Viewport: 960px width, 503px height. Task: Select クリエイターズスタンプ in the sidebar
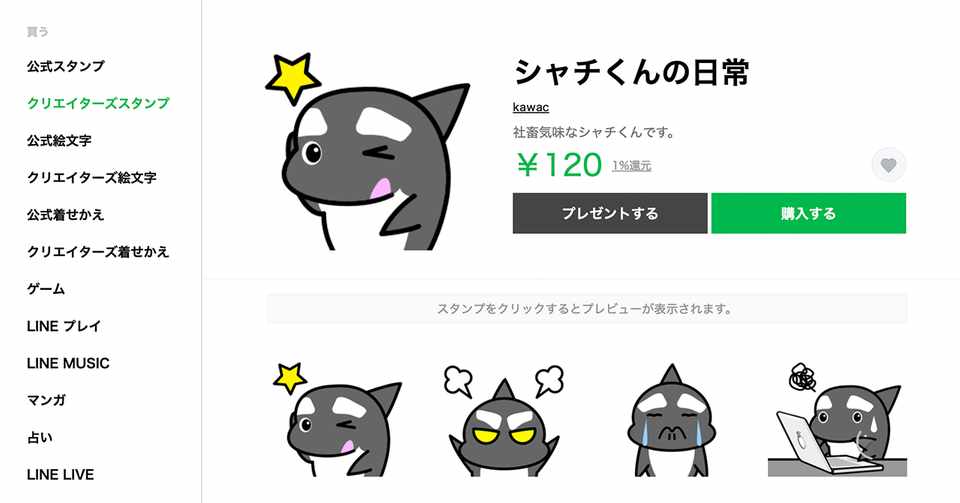[x=98, y=103]
